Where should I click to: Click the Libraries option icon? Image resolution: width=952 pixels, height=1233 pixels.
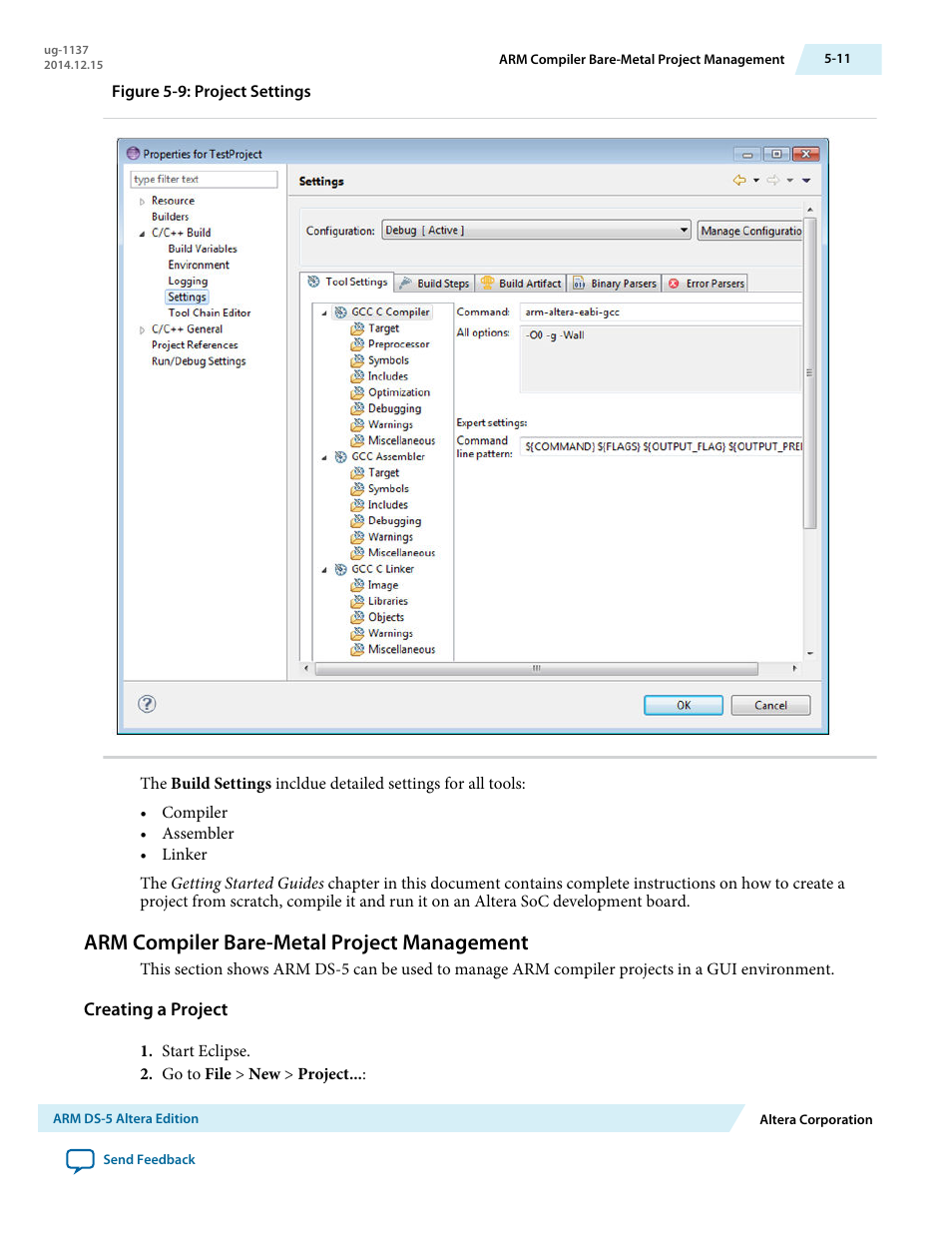[357, 601]
